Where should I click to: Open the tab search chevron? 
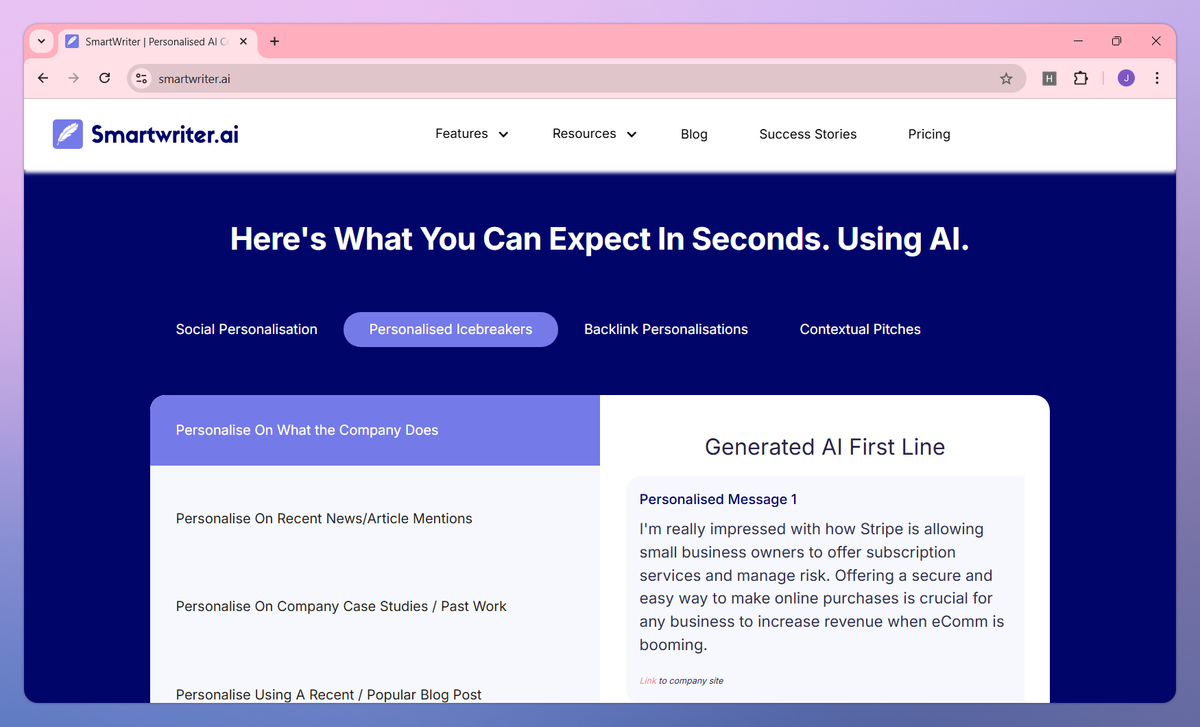click(x=40, y=41)
